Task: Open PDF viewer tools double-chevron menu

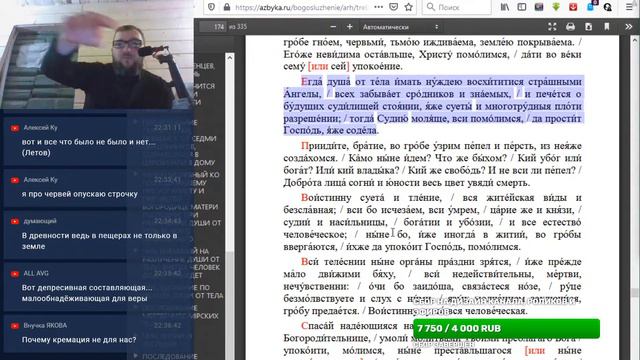Action: coord(629,27)
